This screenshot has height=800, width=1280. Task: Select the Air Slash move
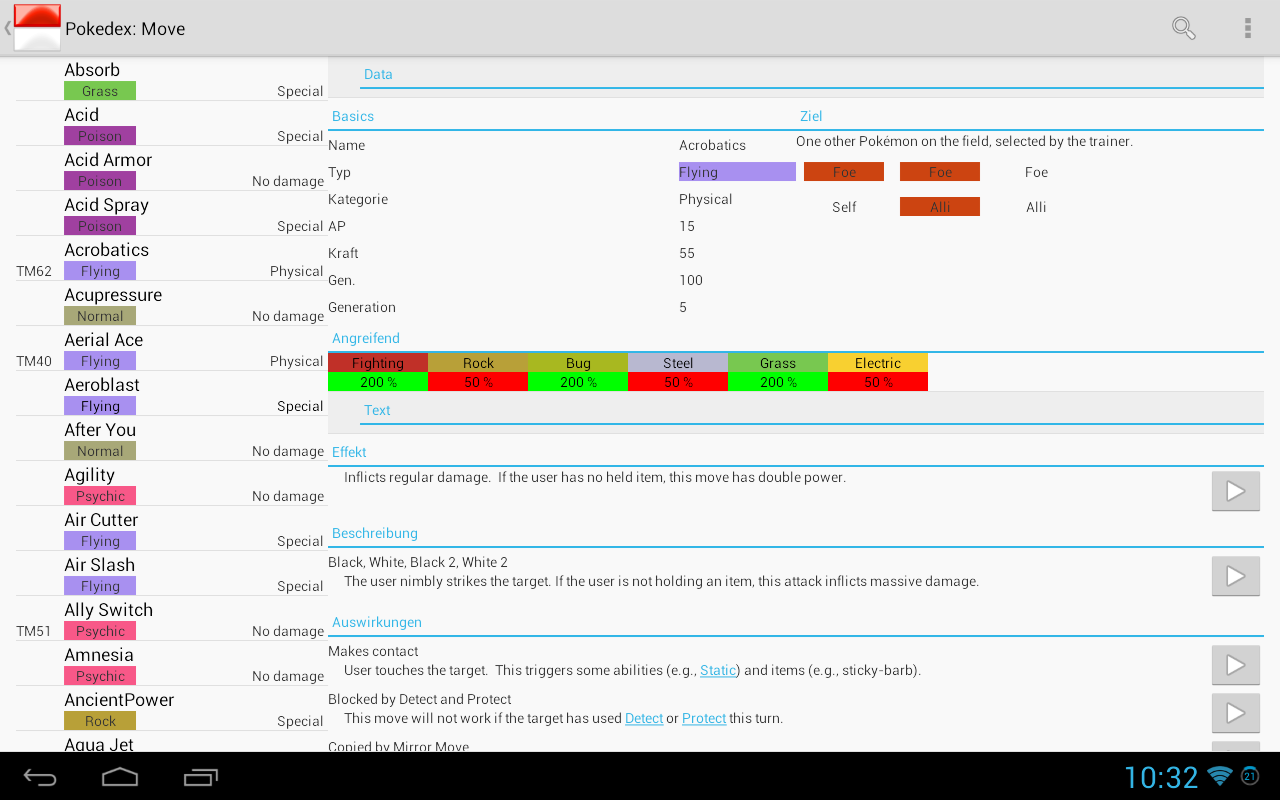(x=171, y=575)
